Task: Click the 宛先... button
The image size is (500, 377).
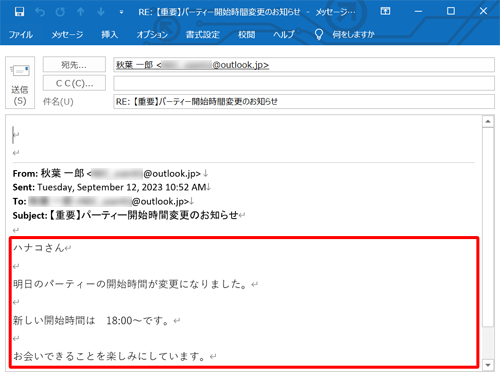Action: tap(74, 65)
